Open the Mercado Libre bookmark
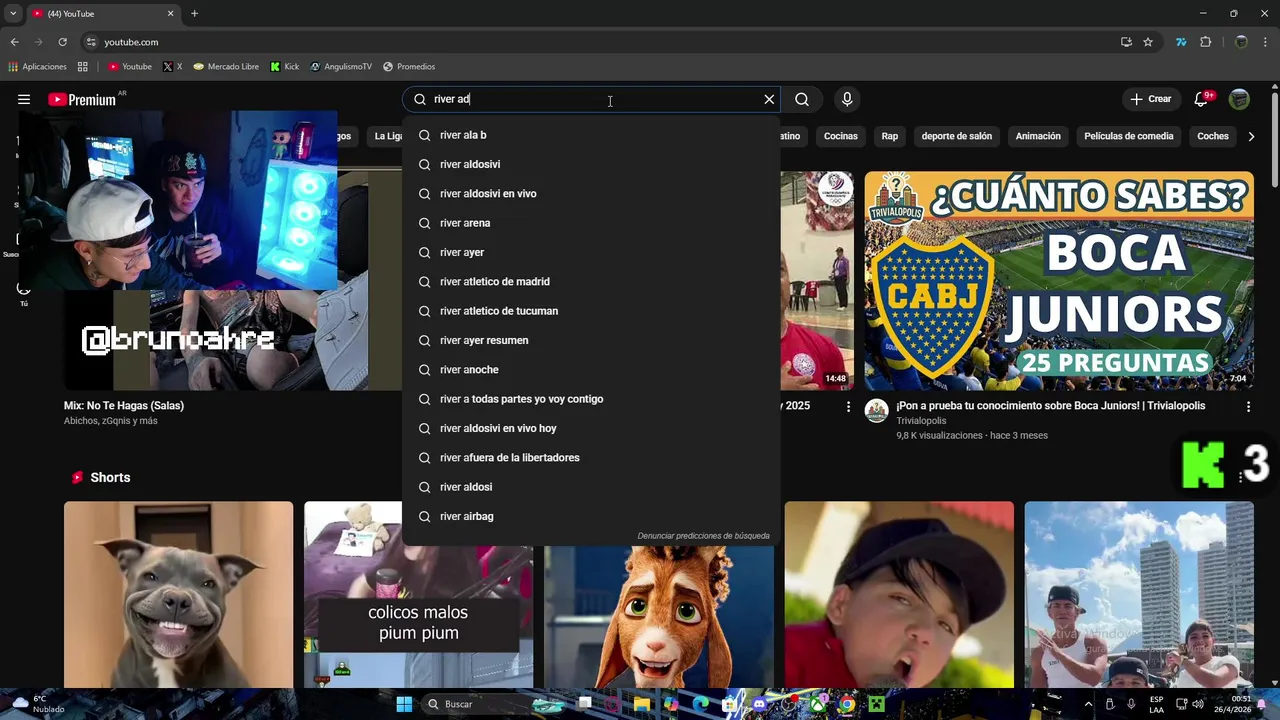Image resolution: width=1280 pixels, height=720 pixels. (x=226, y=67)
